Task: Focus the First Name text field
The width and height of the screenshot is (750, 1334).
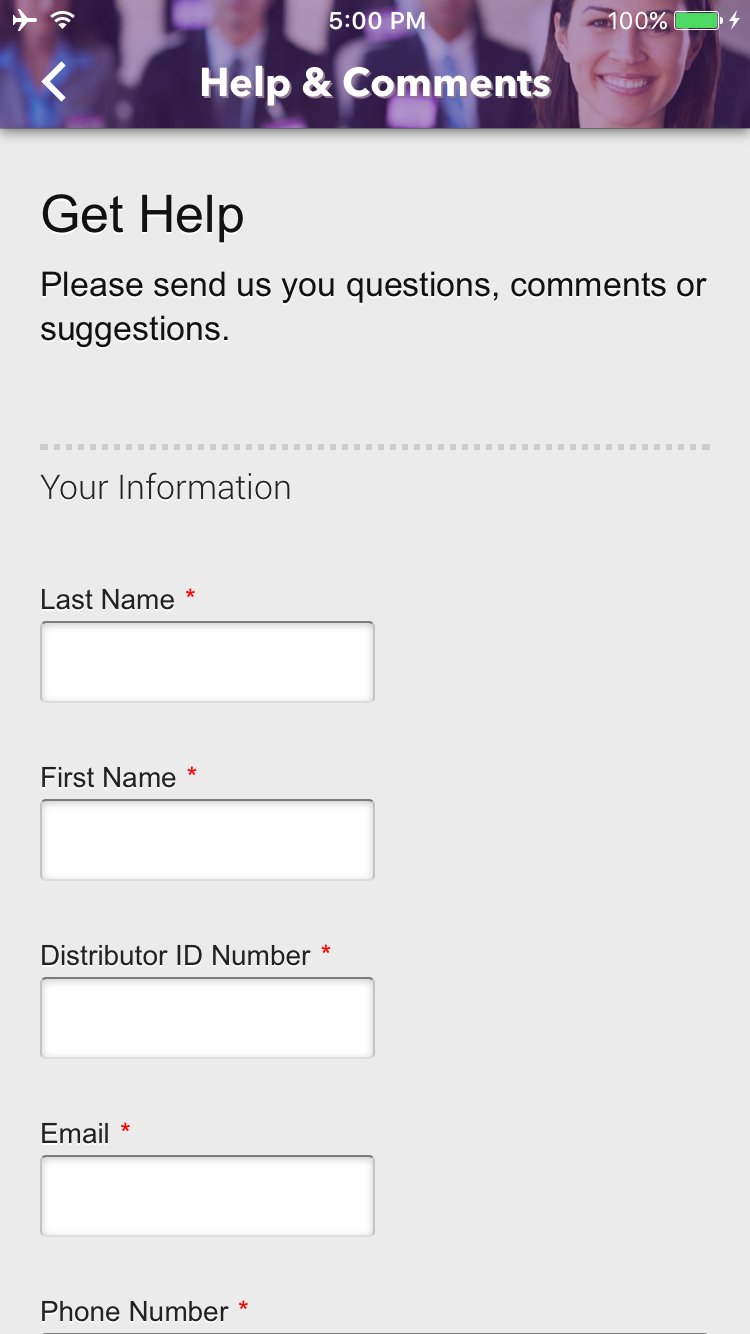Action: click(x=207, y=839)
